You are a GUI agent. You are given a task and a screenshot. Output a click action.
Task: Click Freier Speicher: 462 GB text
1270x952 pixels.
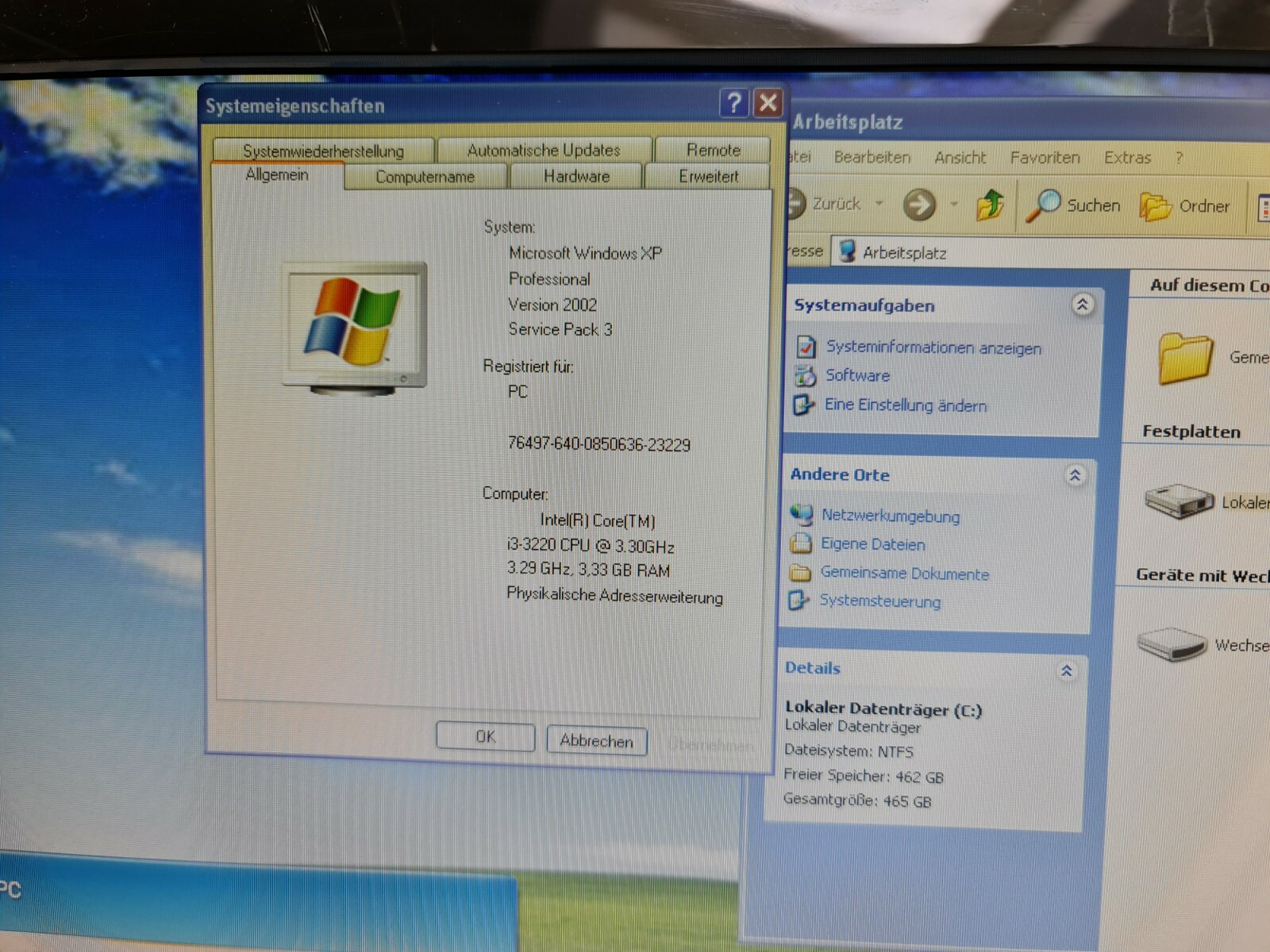coord(864,776)
